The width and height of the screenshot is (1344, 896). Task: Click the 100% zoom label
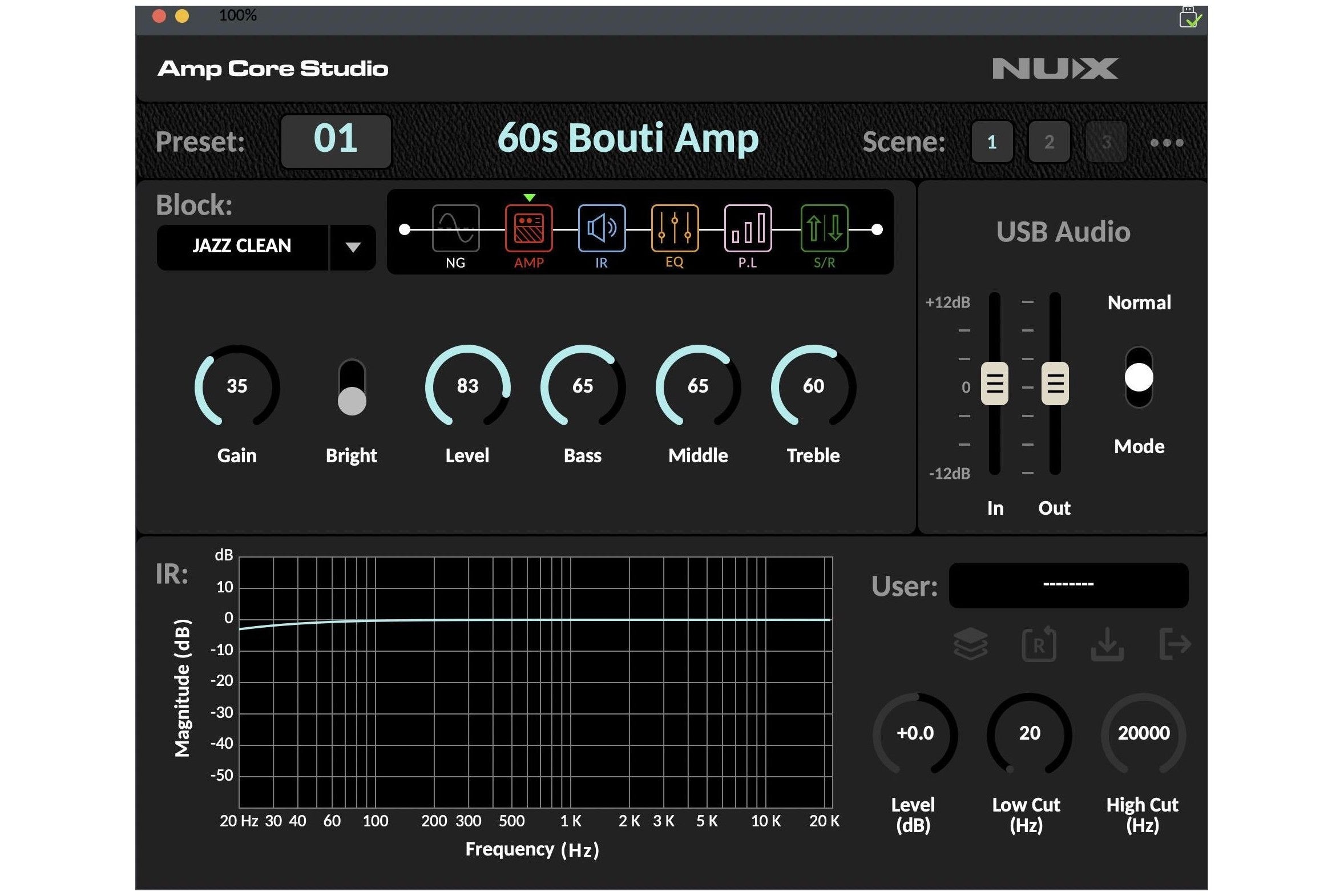point(238,15)
